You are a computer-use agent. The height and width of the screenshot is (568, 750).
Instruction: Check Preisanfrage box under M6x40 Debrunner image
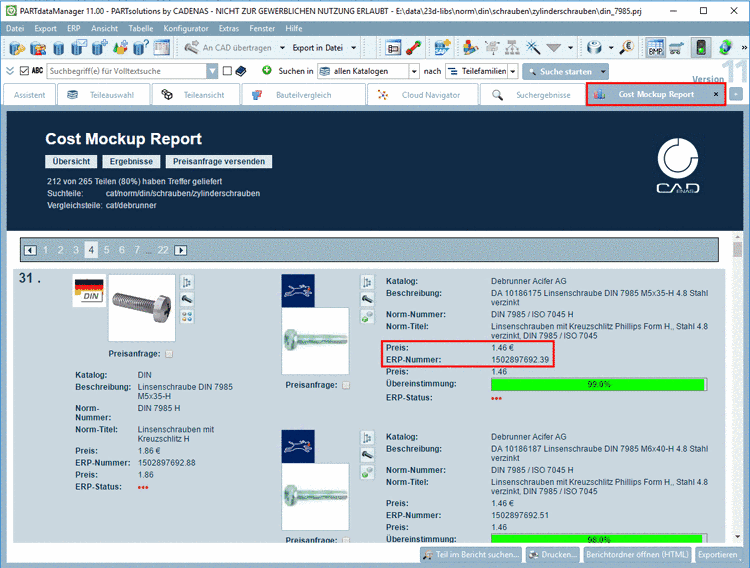(x=346, y=541)
